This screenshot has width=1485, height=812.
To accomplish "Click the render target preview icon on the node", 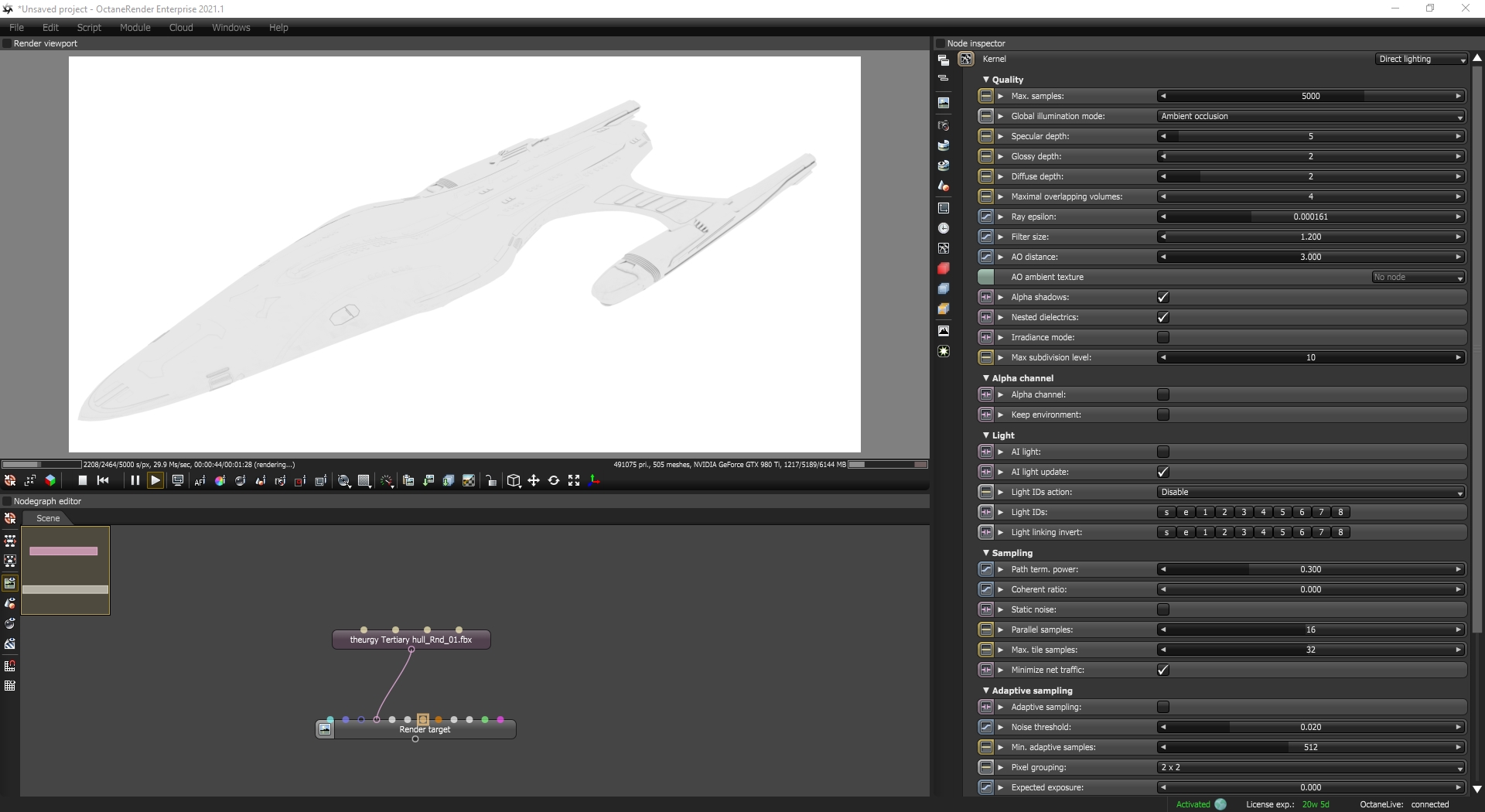I will [325, 729].
